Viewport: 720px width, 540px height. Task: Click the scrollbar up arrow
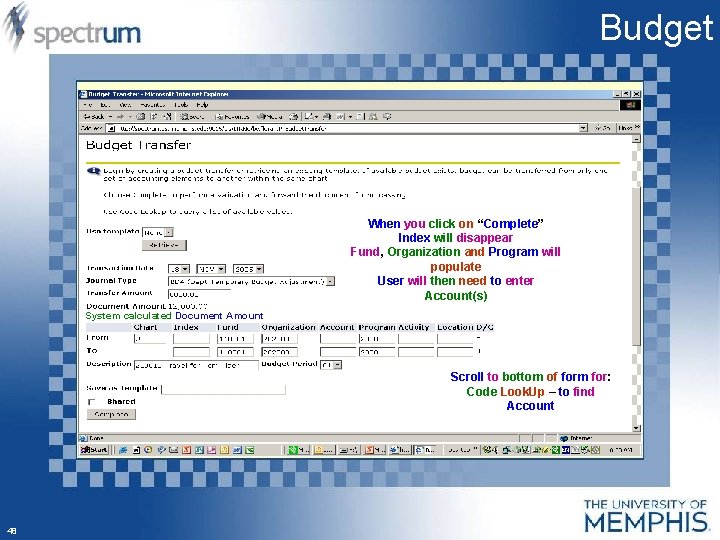(x=636, y=139)
